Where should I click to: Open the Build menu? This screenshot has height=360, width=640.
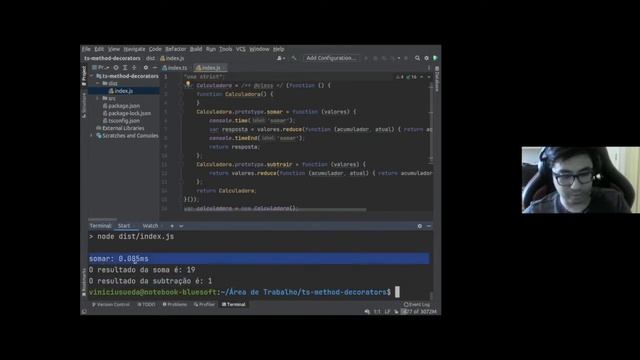click(196, 49)
